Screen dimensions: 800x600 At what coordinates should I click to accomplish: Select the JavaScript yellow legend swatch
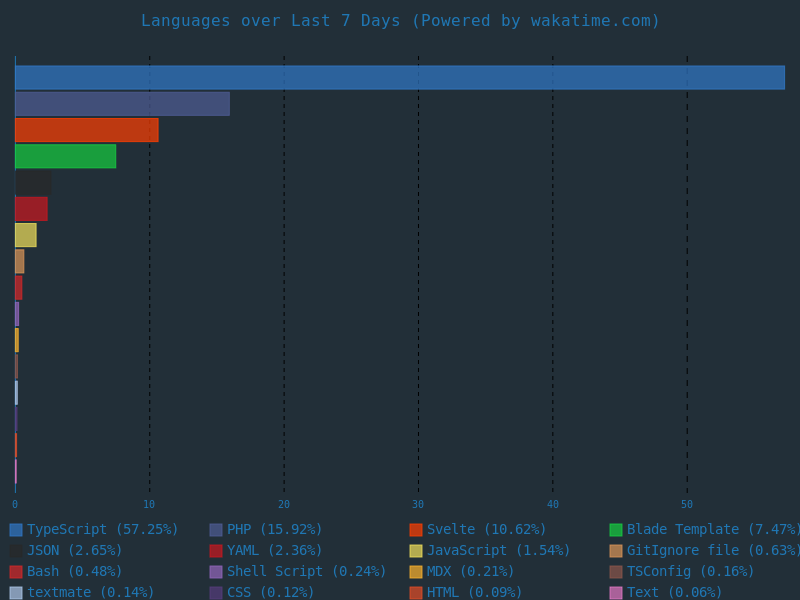click(416, 551)
